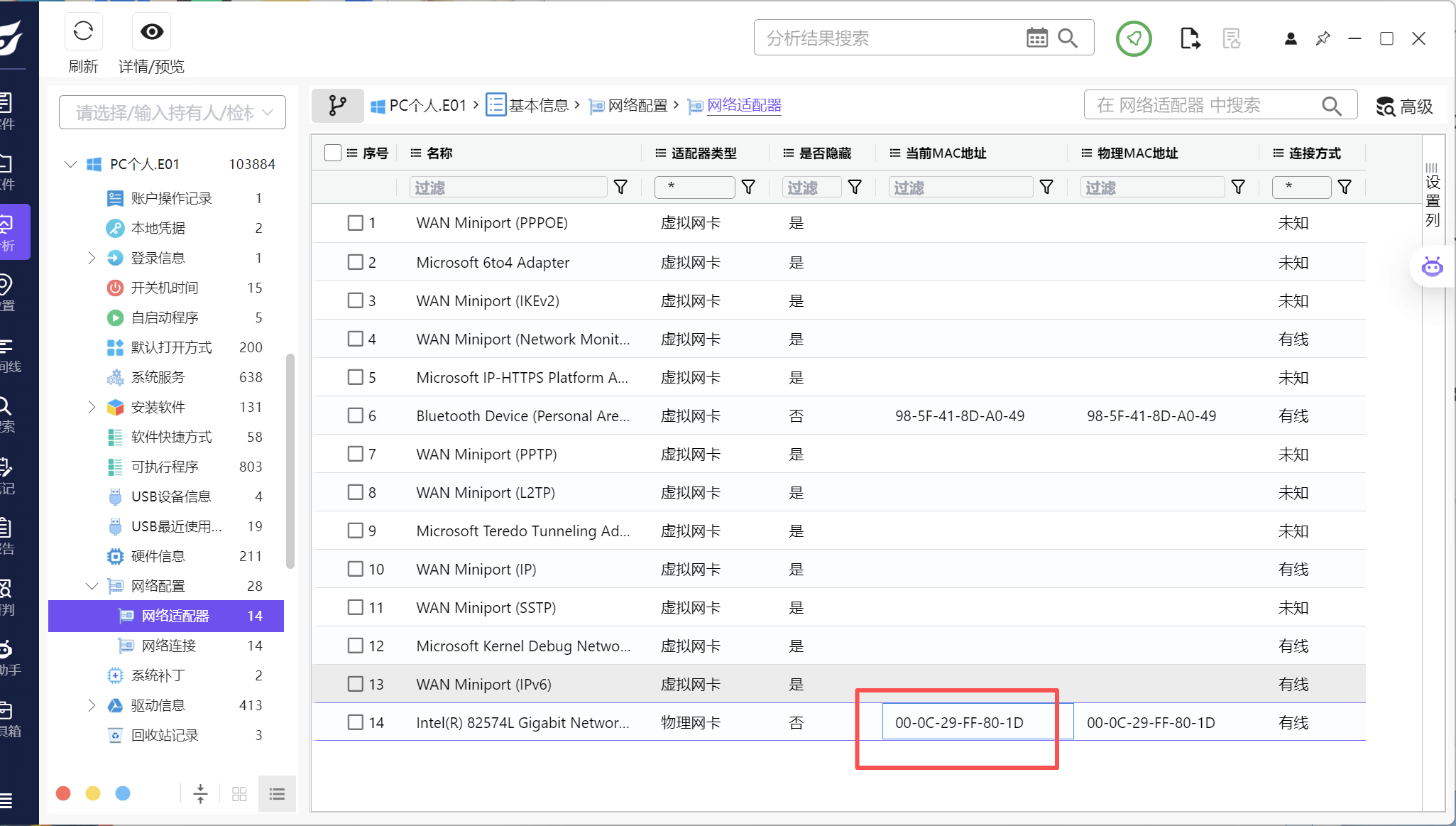The height and width of the screenshot is (826, 1456).
Task: Switch to grid view icon
Action: [x=239, y=793]
